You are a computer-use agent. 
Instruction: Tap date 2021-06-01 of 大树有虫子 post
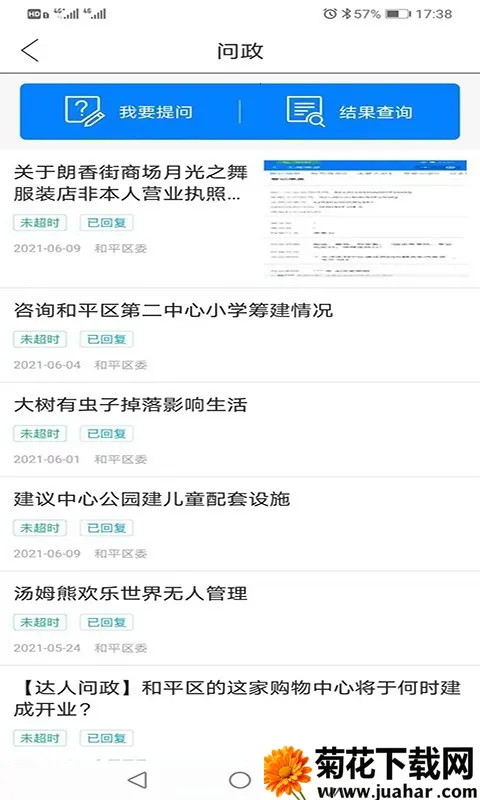click(x=47, y=459)
